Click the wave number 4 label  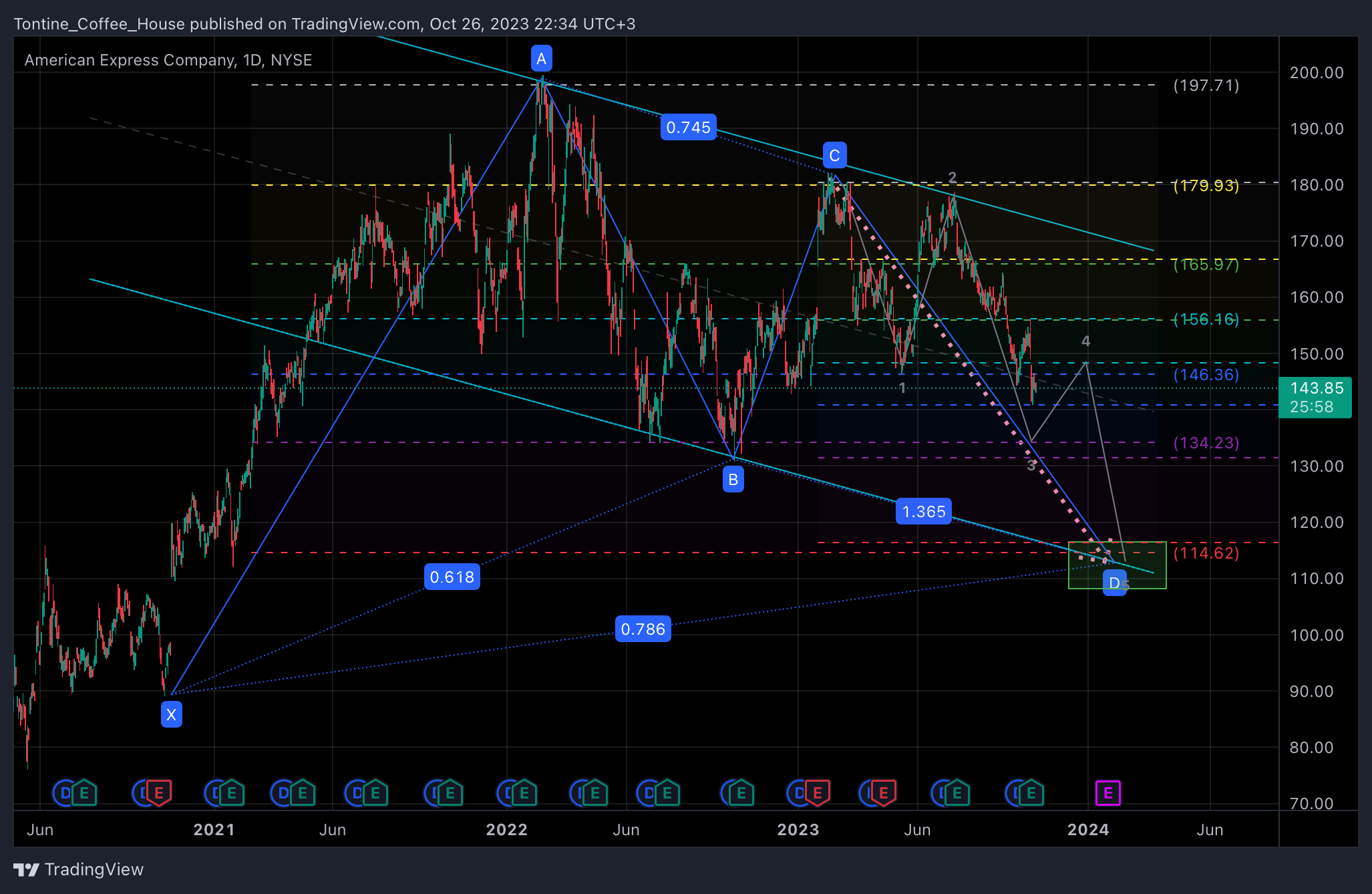pyautogui.click(x=1085, y=341)
